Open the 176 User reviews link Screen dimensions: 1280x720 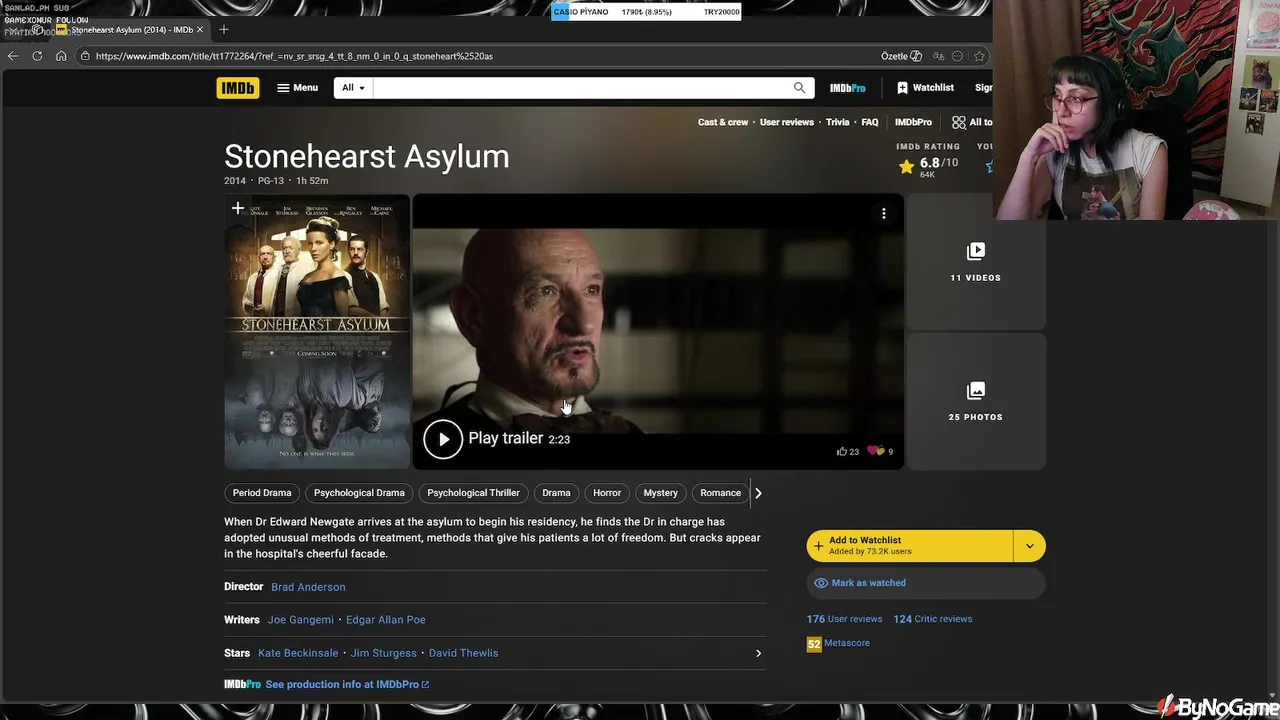845,619
